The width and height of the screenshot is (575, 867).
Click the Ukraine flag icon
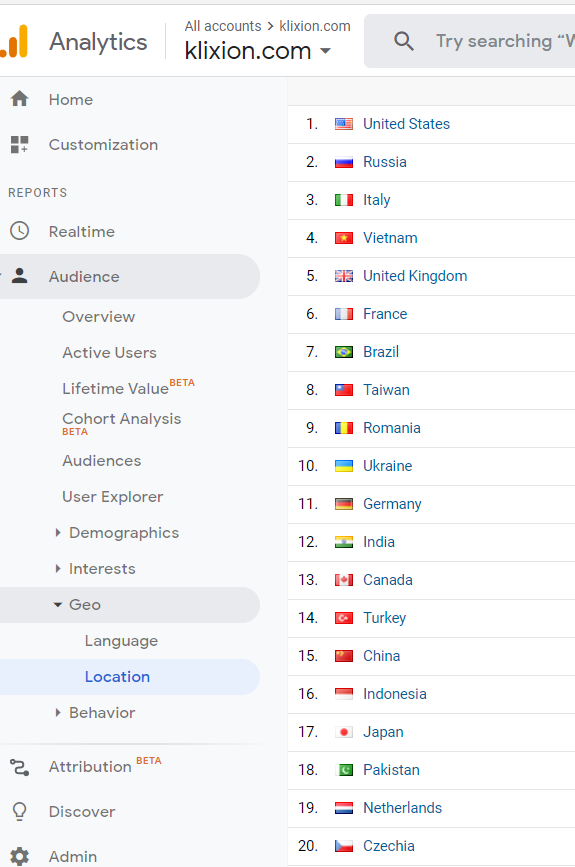pyautogui.click(x=344, y=466)
